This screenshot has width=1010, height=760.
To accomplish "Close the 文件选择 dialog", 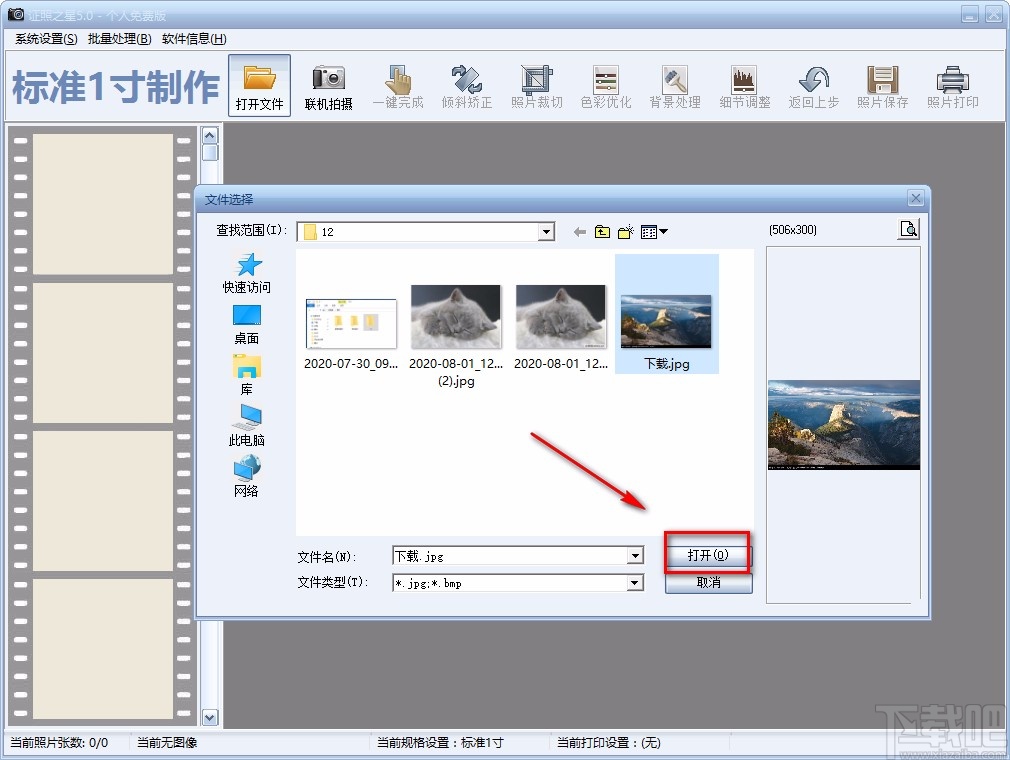I will 915,198.
